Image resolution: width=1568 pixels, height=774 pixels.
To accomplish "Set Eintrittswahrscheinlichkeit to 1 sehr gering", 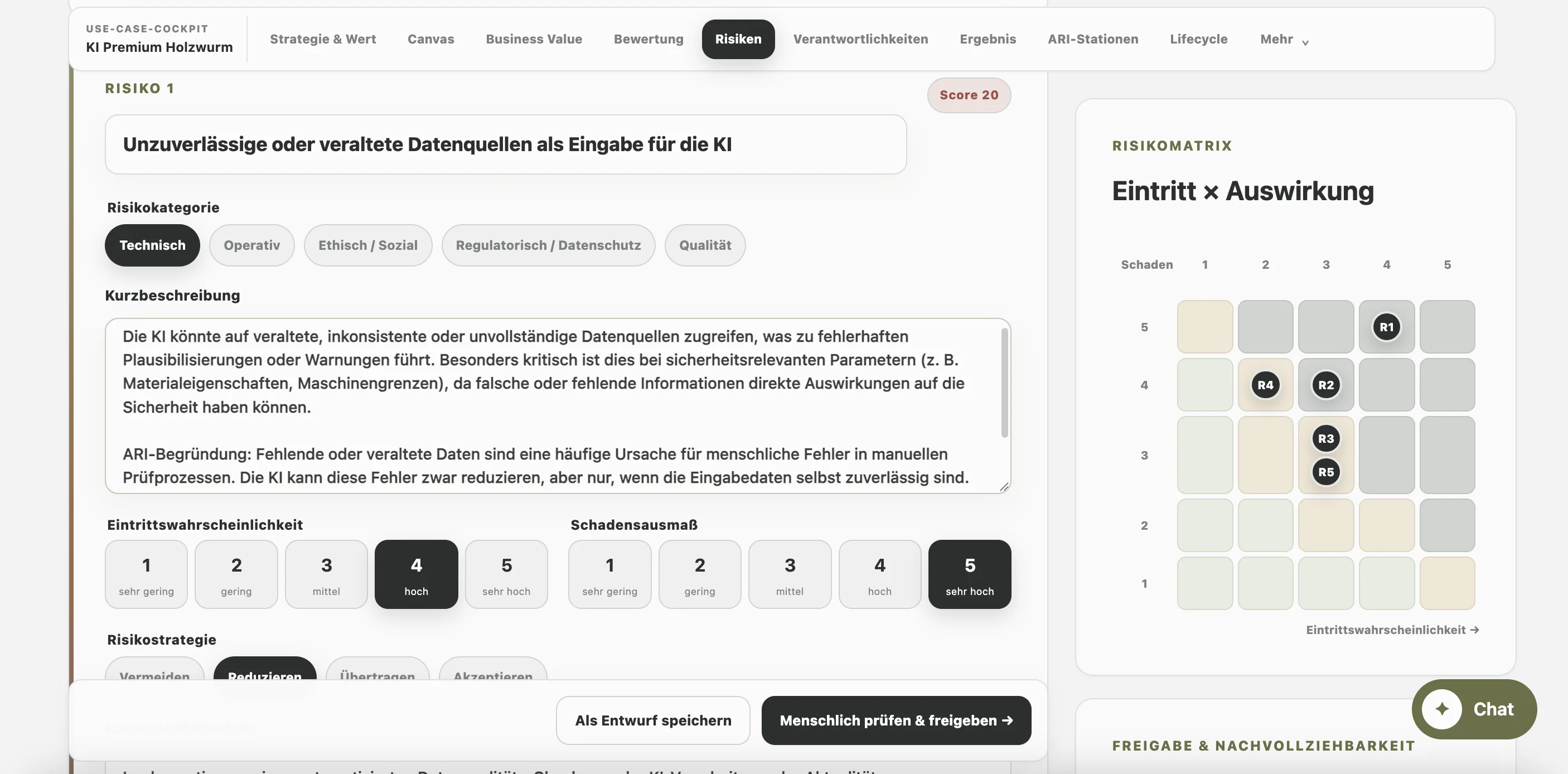I will click(x=146, y=574).
